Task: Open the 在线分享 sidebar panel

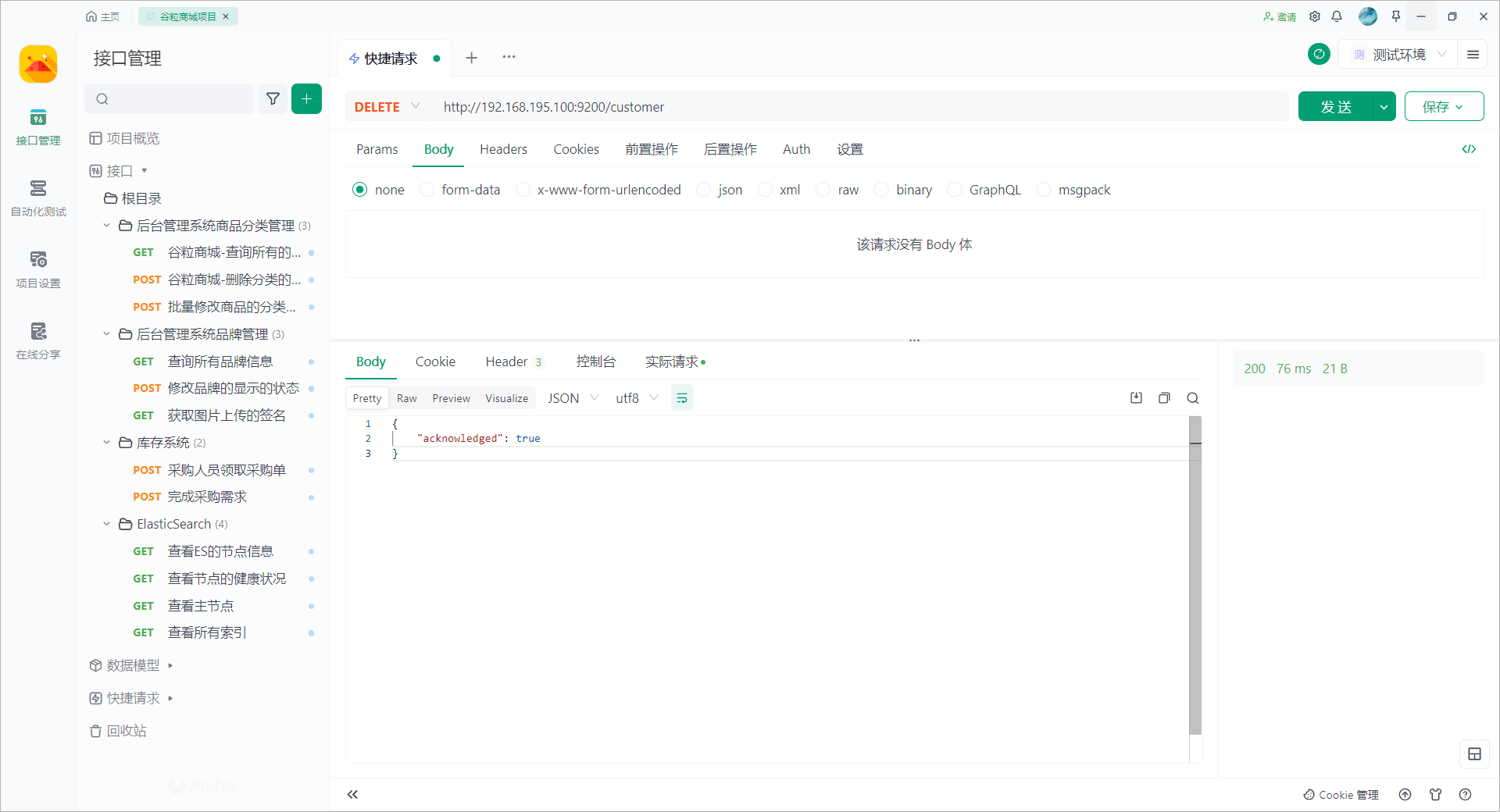Action: (37, 340)
